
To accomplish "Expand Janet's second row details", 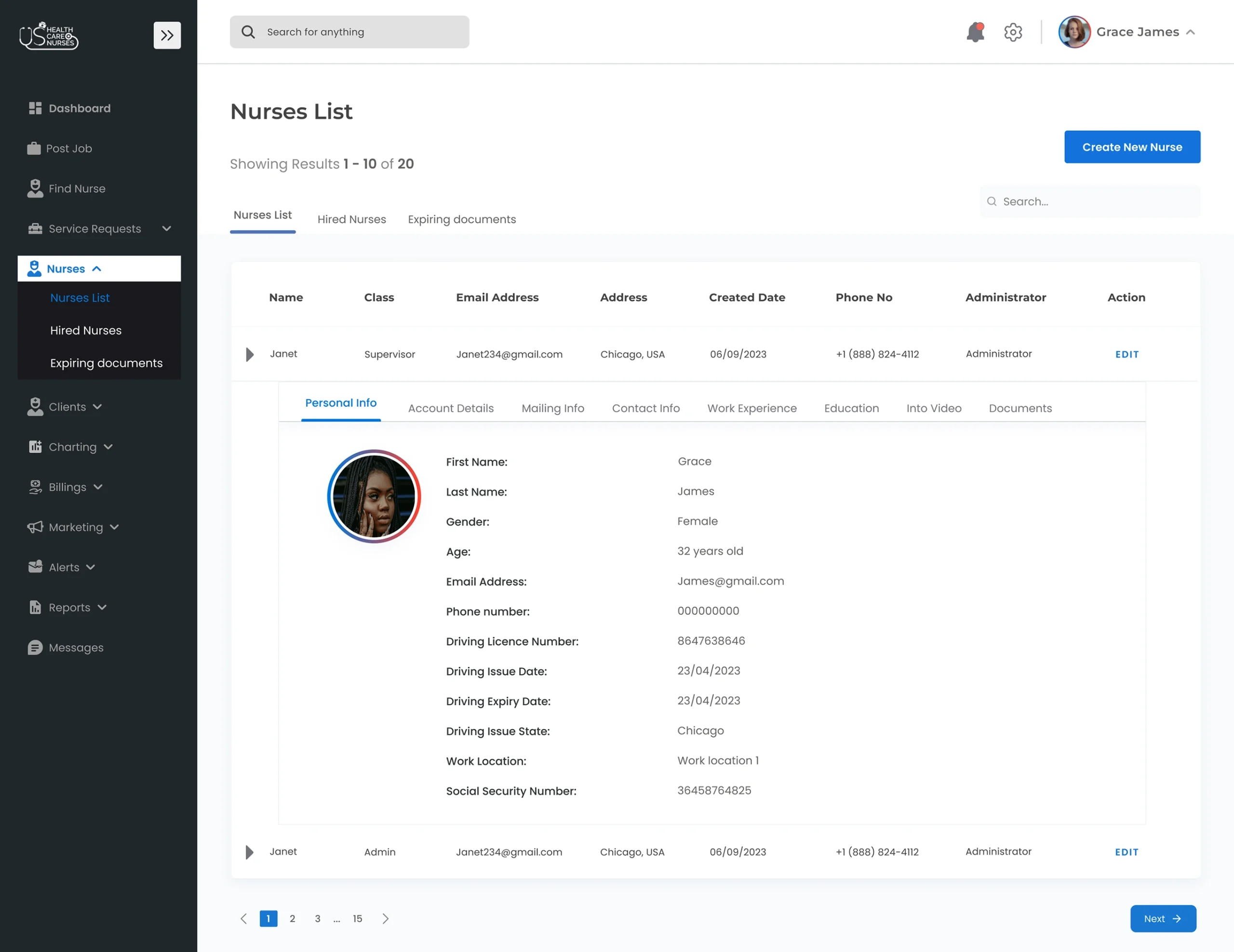I will (249, 852).
